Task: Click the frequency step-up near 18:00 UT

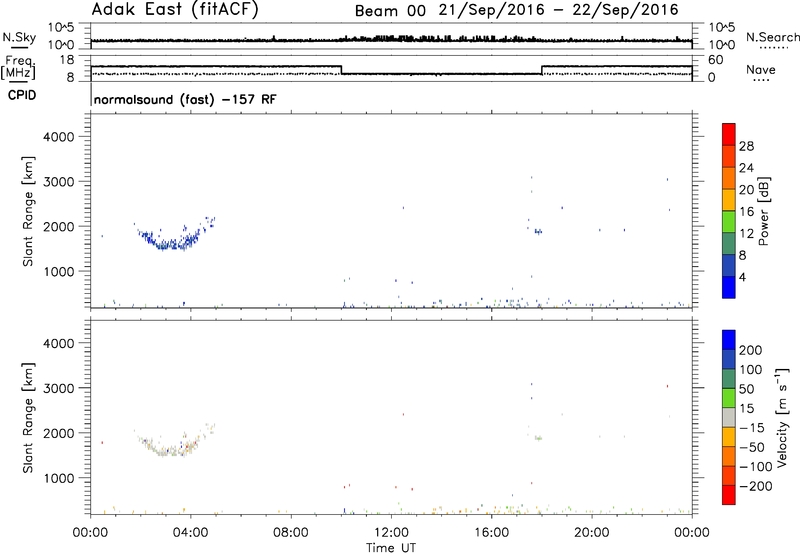Action: point(541,70)
